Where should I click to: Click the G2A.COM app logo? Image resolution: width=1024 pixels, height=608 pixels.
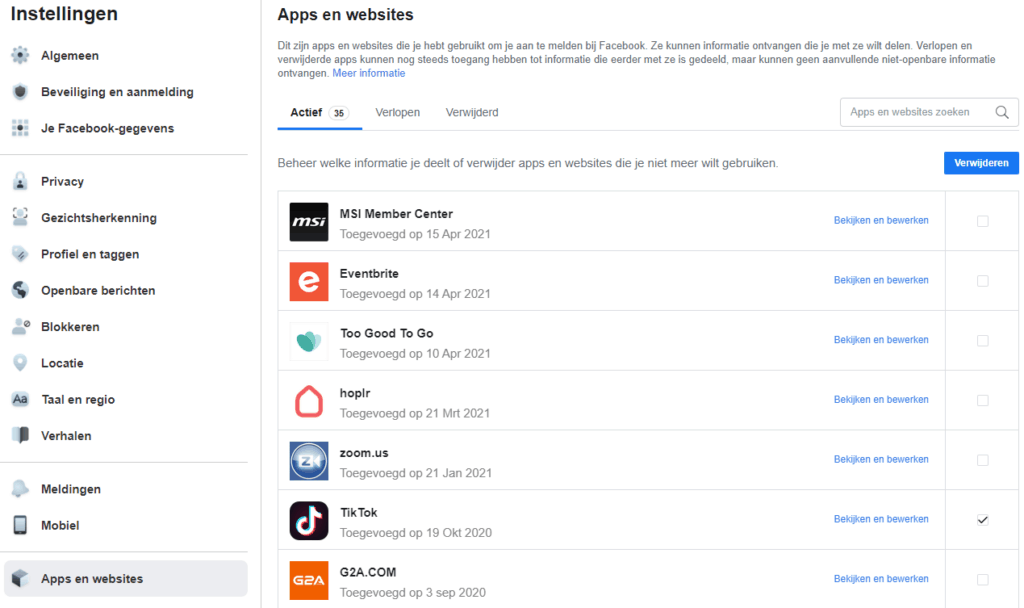coord(309,580)
